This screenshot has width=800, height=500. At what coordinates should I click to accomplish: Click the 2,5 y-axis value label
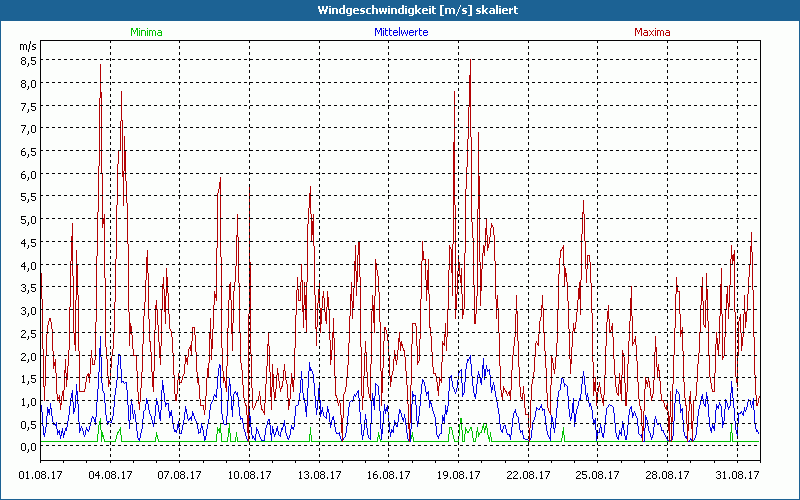28,333
